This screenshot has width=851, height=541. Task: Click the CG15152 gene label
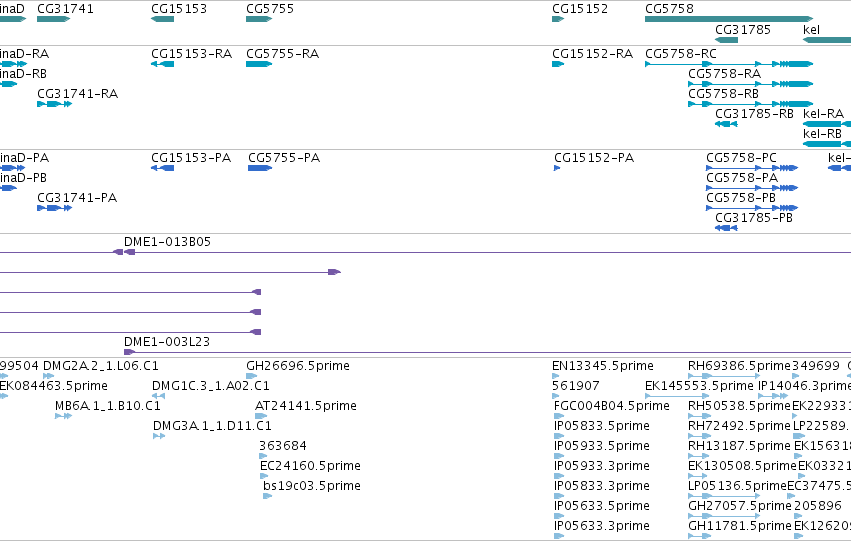pyautogui.click(x=580, y=9)
